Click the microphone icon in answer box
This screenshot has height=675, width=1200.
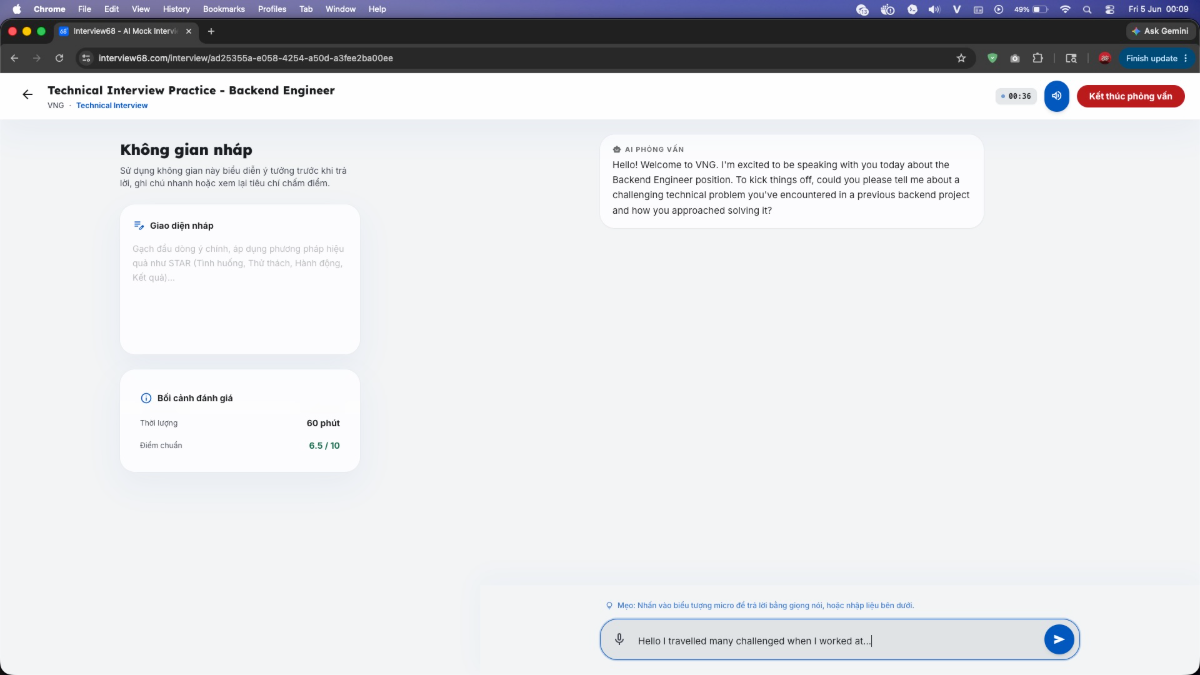[x=619, y=640]
